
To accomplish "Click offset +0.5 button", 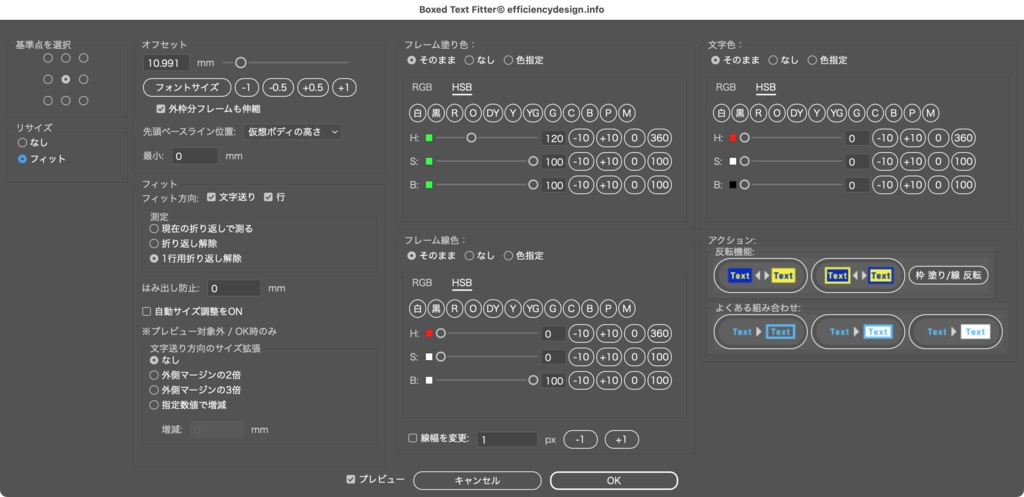I will [x=313, y=88].
